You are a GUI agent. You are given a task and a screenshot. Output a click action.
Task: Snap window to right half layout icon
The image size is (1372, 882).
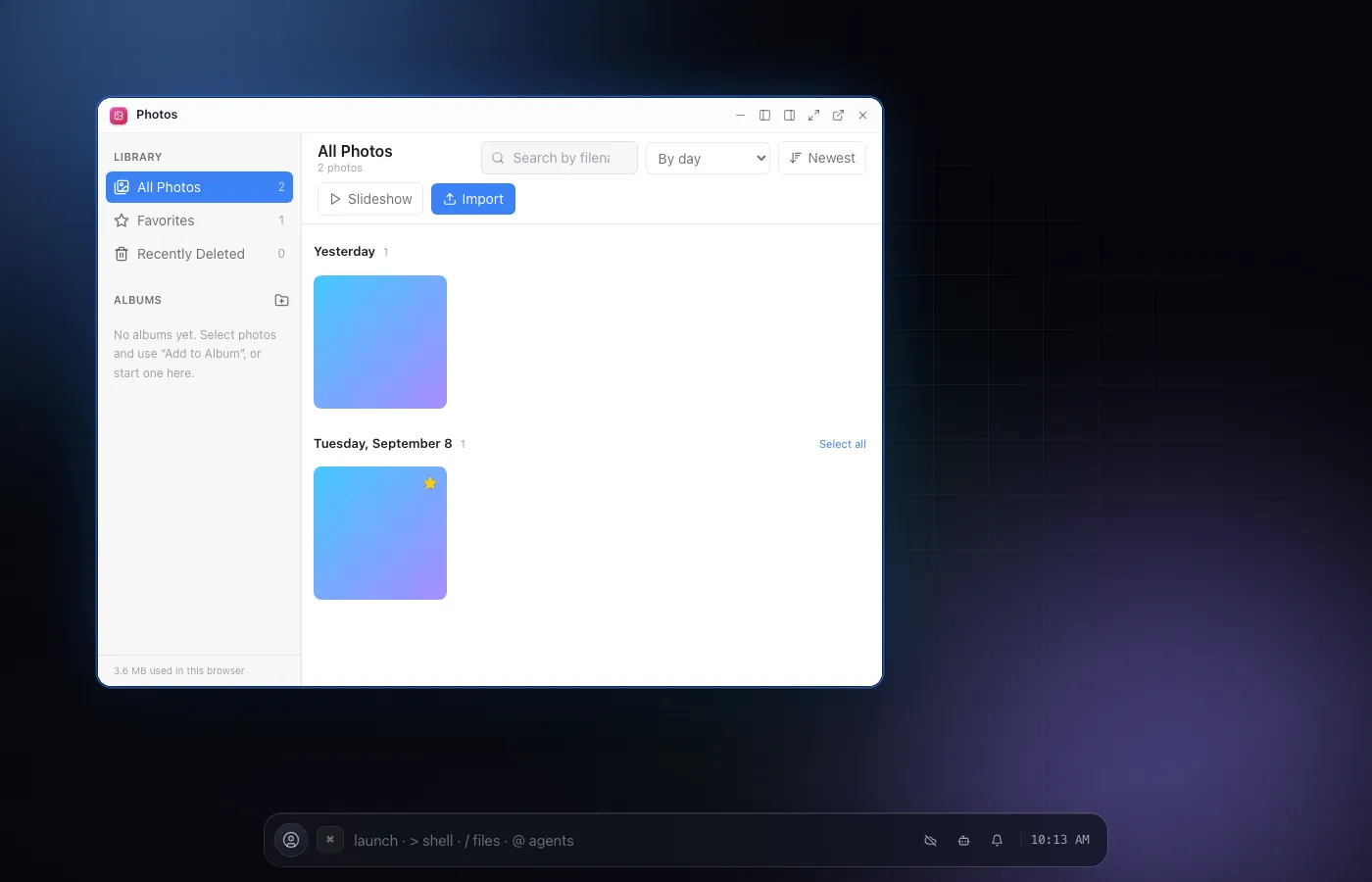pos(789,115)
